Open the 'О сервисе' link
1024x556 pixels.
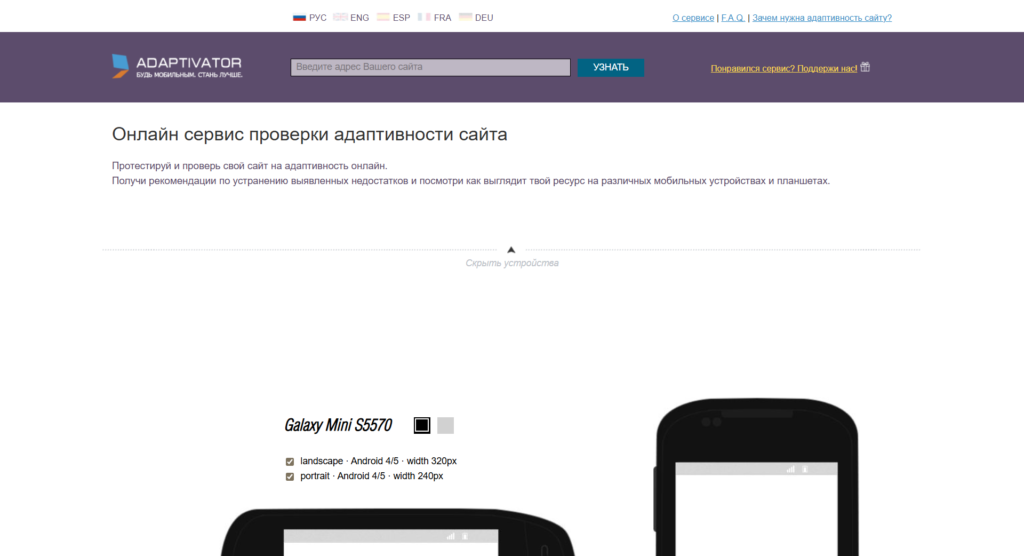693,18
